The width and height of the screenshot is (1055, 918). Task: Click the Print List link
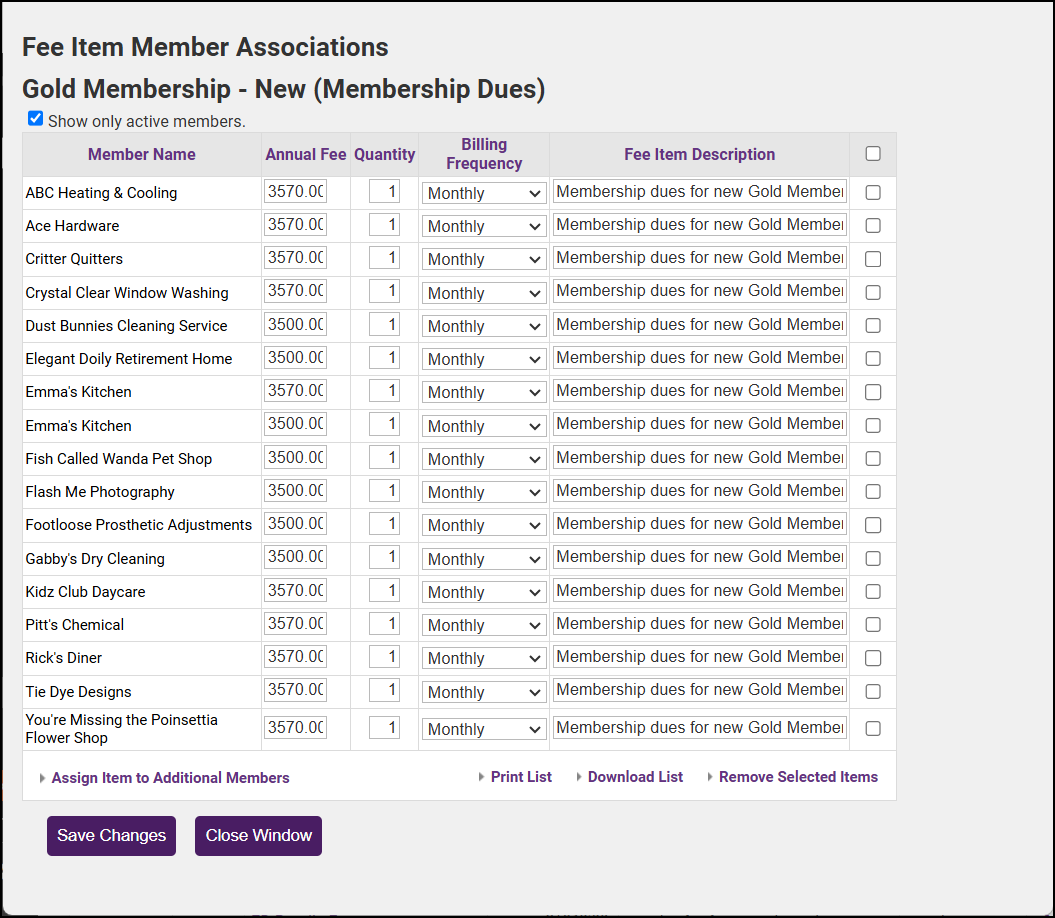tap(521, 777)
